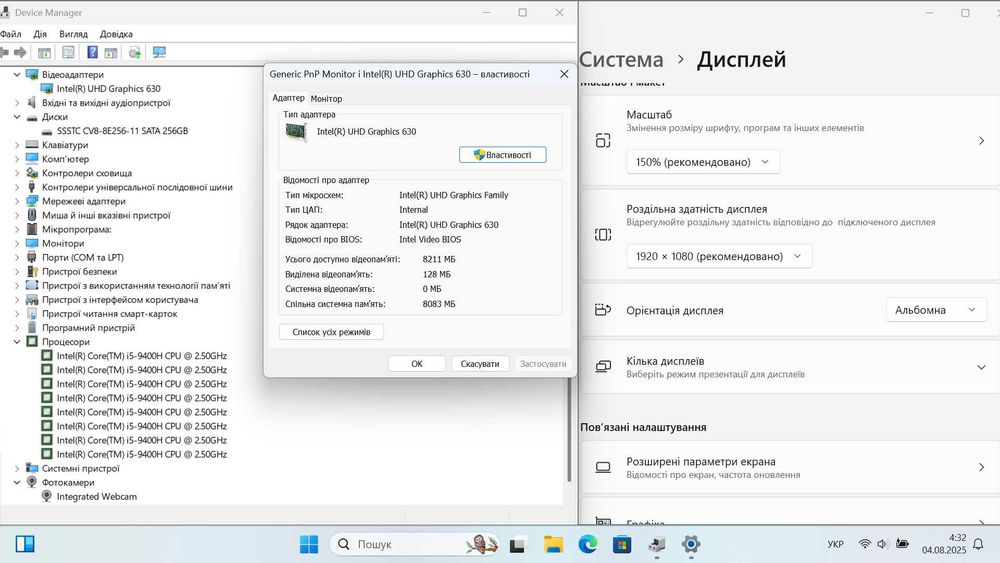Click the show/hide console tree toolbar icon
This screenshot has height=563, width=1000.
click(x=44, y=52)
